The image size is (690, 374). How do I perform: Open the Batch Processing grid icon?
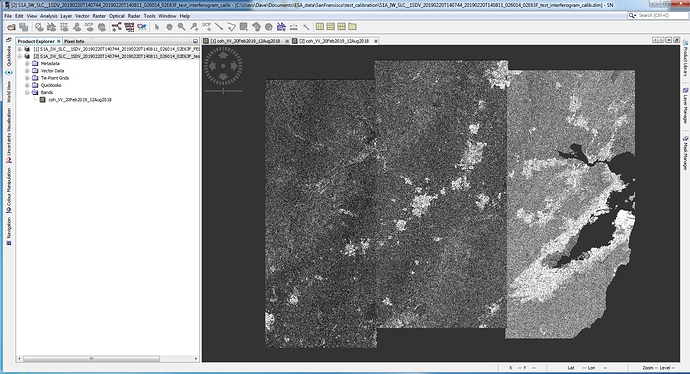129,27
